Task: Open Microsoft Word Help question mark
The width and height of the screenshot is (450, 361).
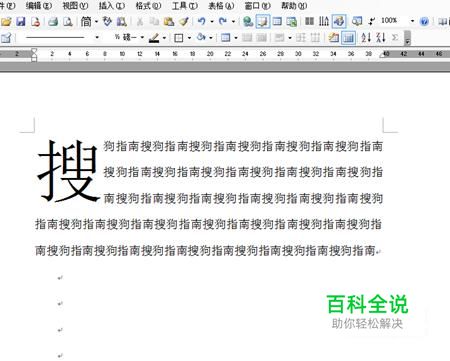Action: point(424,22)
